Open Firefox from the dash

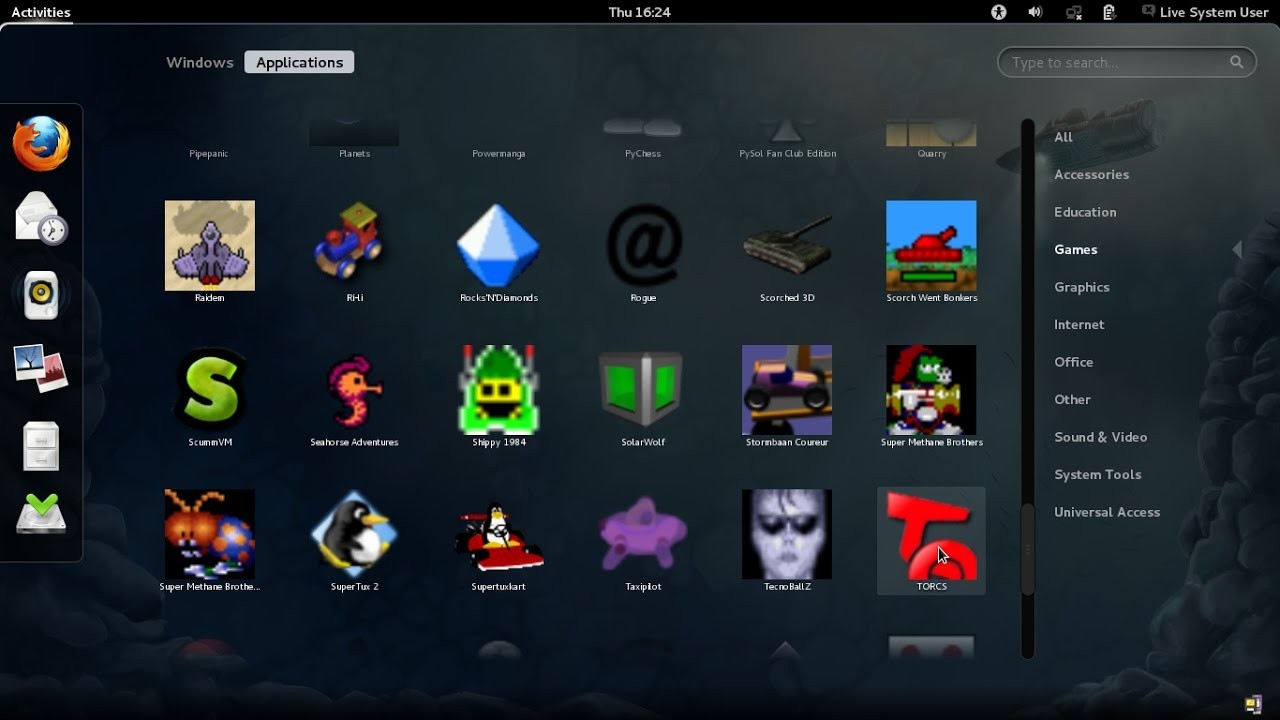[x=41, y=144]
